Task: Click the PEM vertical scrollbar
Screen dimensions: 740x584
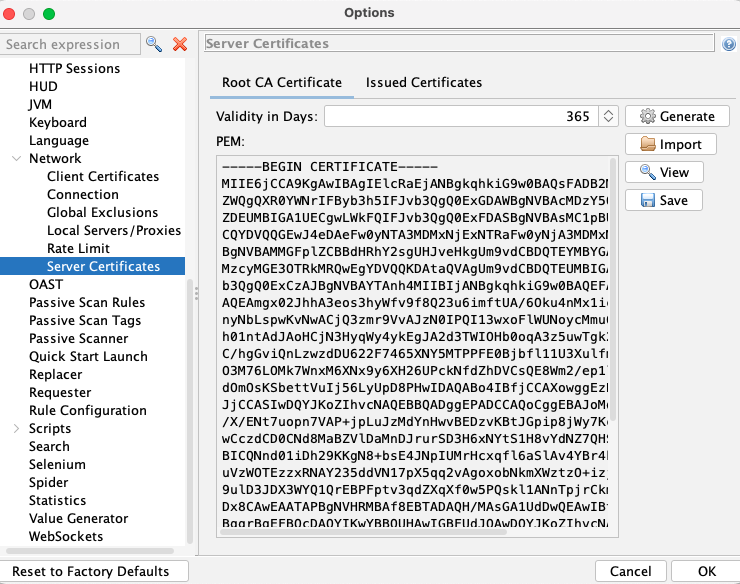Action: tap(614, 289)
